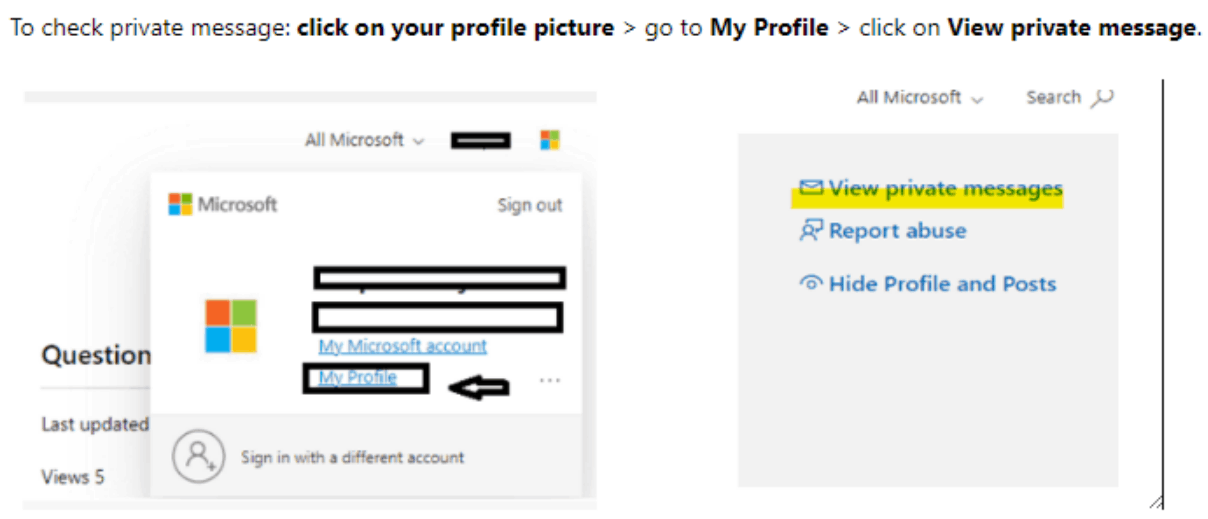Click the Search magnifier icon
Viewport: 1208px width, 519px height.
(x=1102, y=97)
